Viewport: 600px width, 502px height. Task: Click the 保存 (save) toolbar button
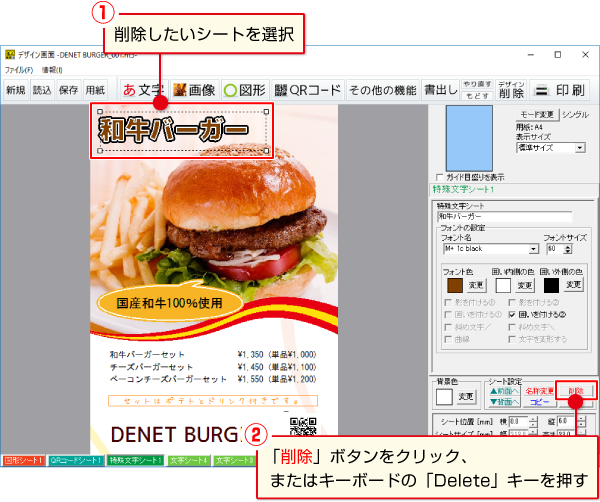(69, 90)
